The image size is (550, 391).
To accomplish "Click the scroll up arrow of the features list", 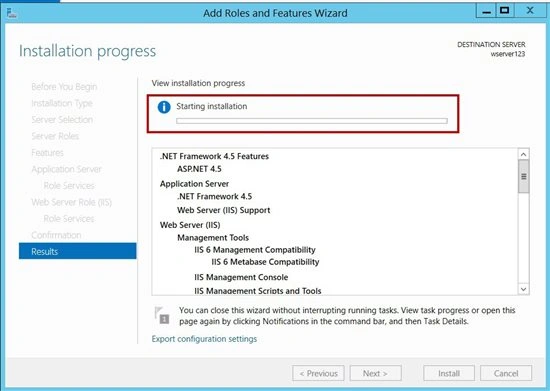I will pos(523,154).
